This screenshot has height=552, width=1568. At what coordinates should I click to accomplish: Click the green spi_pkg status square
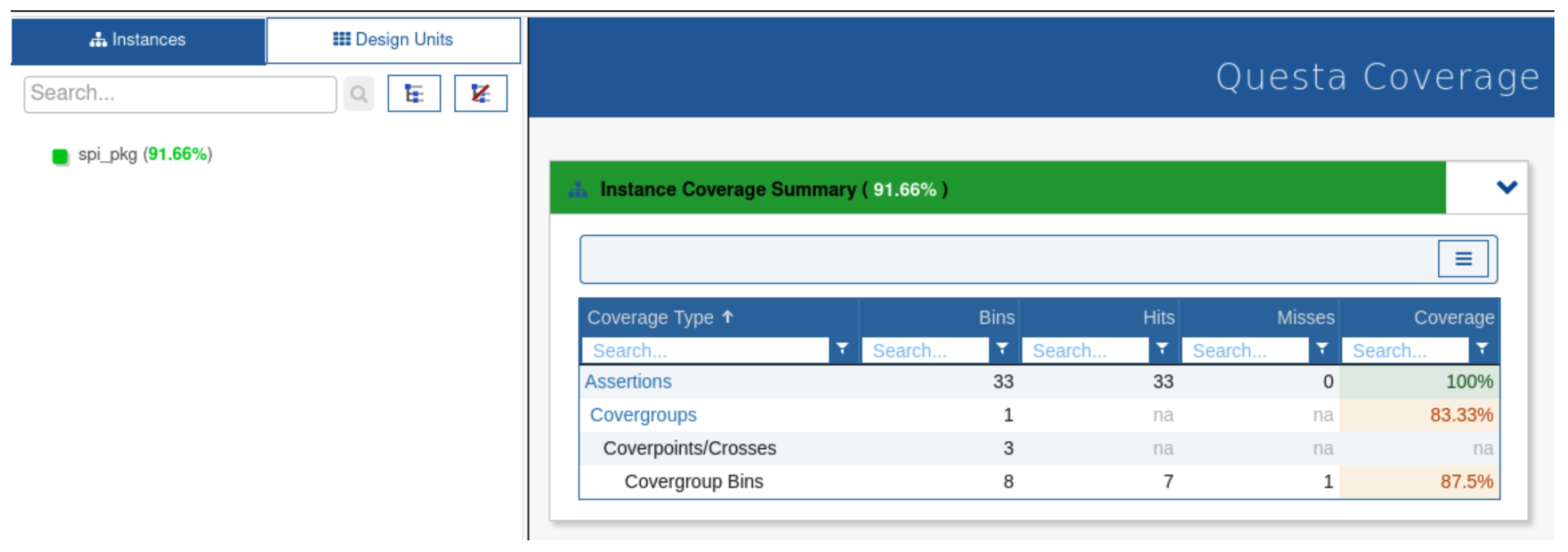(60, 156)
